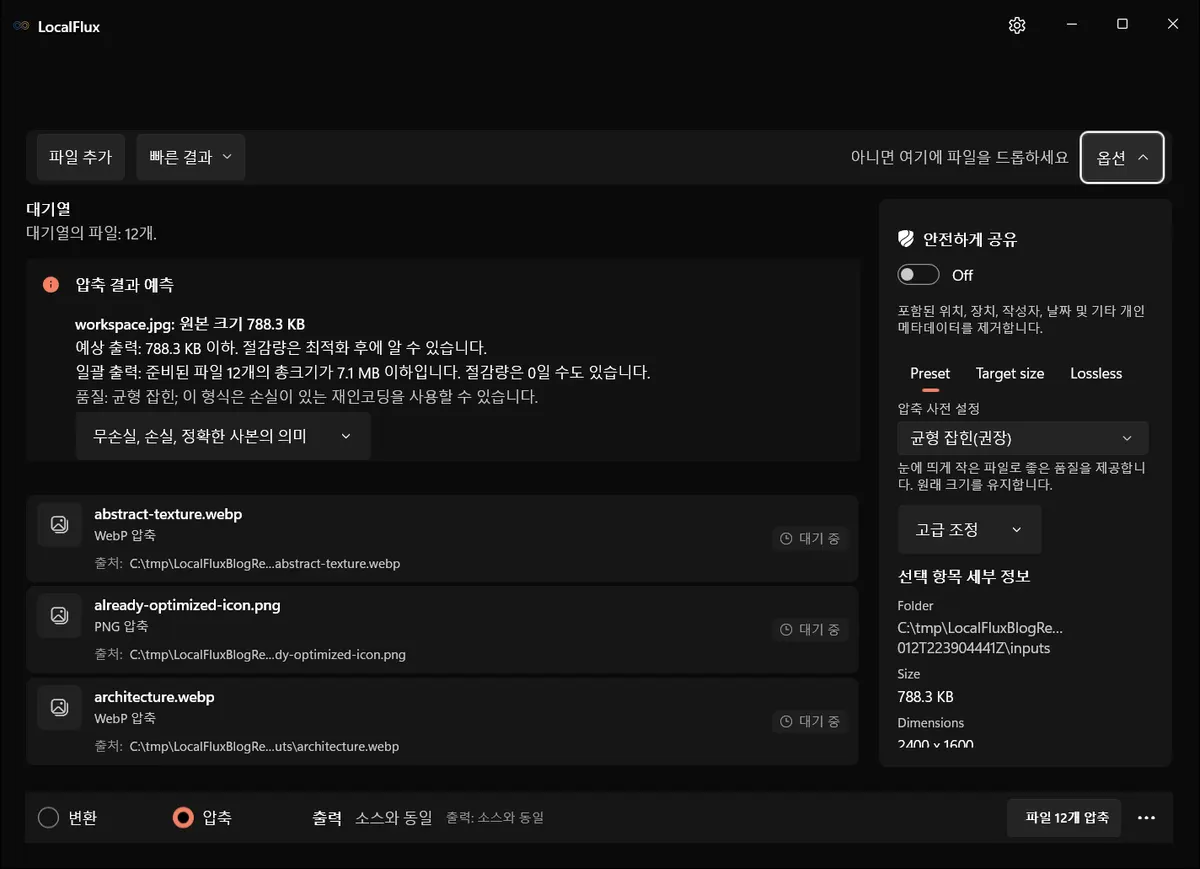The width and height of the screenshot is (1200, 869).
Task: Click the 파일 12개 압축 button
Action: pos(1064,818)
